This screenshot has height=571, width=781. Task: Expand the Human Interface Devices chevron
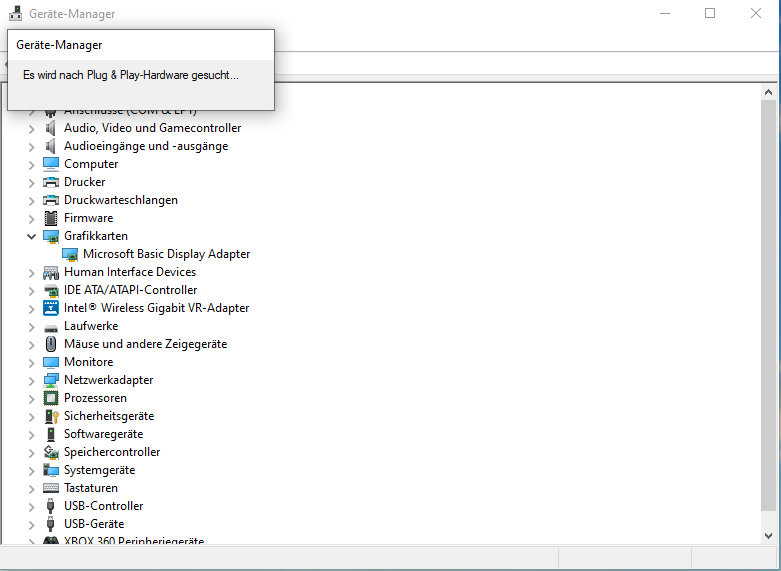pos(31,273)
